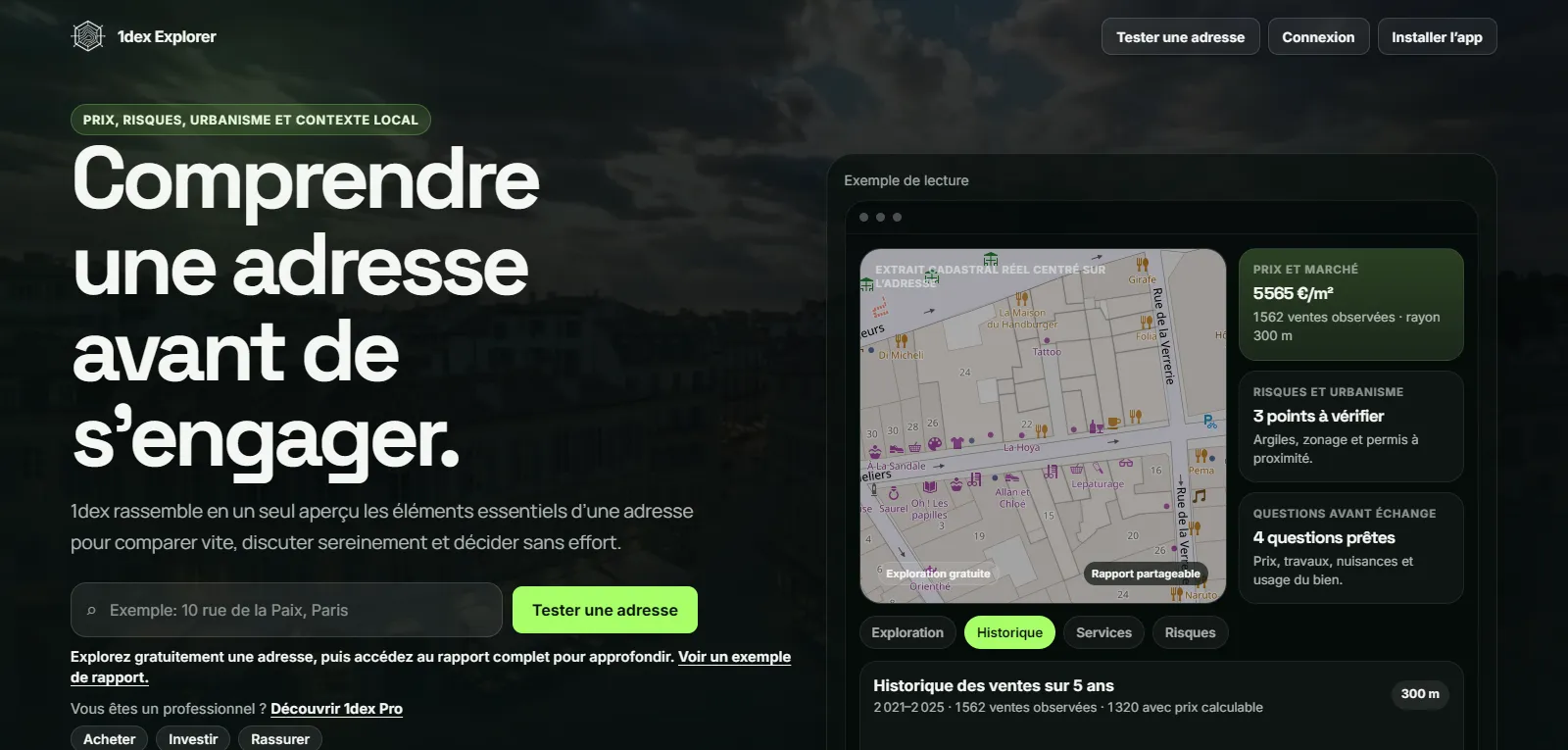This screenshot has height=750, width=1568.
Task: Click the music note icon on the map
Action: pyautogui.click(x=1199, y=496)
